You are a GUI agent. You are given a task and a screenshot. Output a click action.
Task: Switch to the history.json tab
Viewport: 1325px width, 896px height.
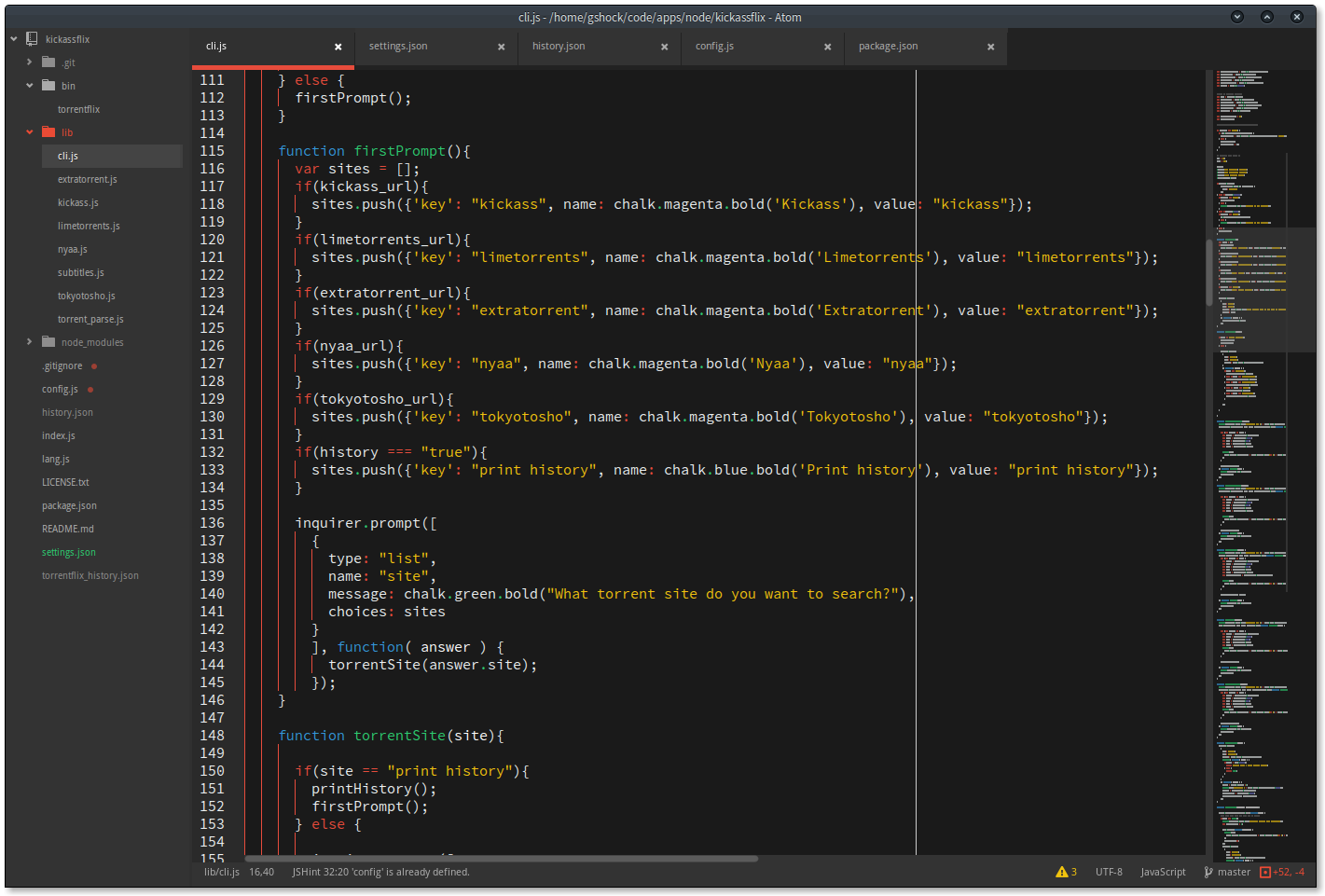click(x=559, y=45)
